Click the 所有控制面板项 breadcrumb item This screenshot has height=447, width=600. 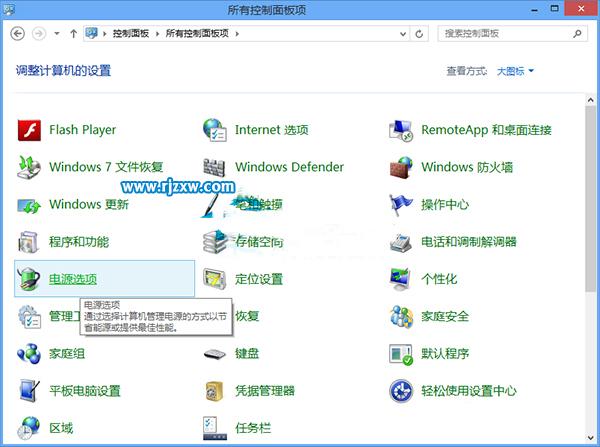click(197, 34)
